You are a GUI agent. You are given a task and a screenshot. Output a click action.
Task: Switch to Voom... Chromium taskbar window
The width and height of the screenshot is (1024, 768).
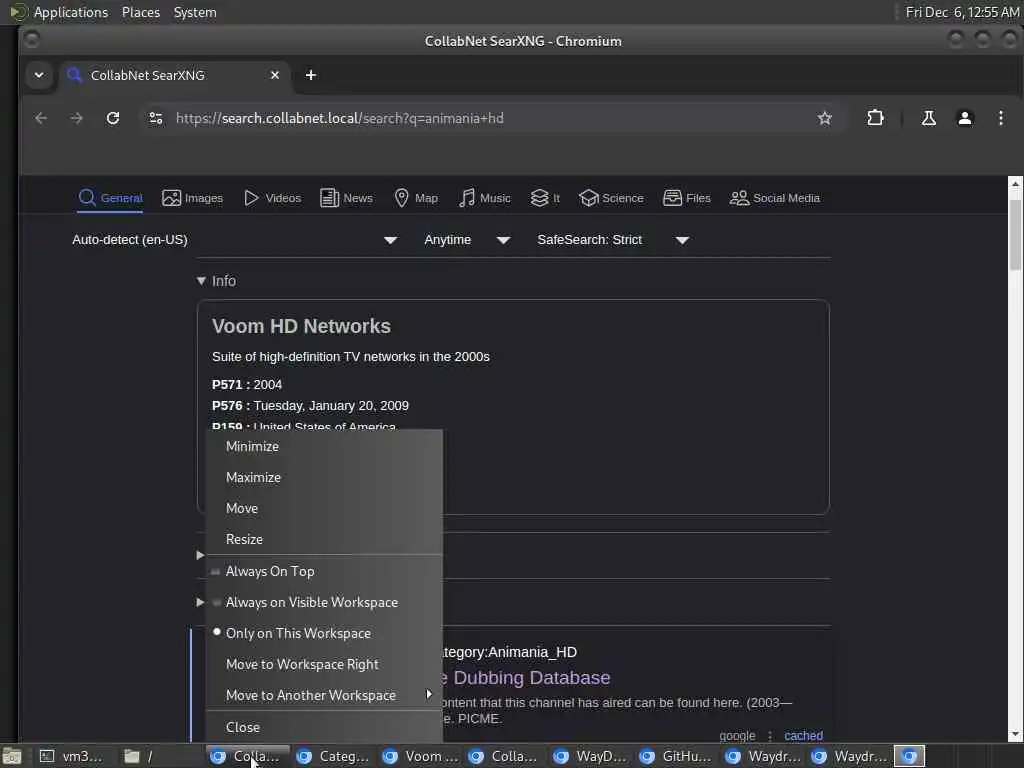tap(420, 756)
